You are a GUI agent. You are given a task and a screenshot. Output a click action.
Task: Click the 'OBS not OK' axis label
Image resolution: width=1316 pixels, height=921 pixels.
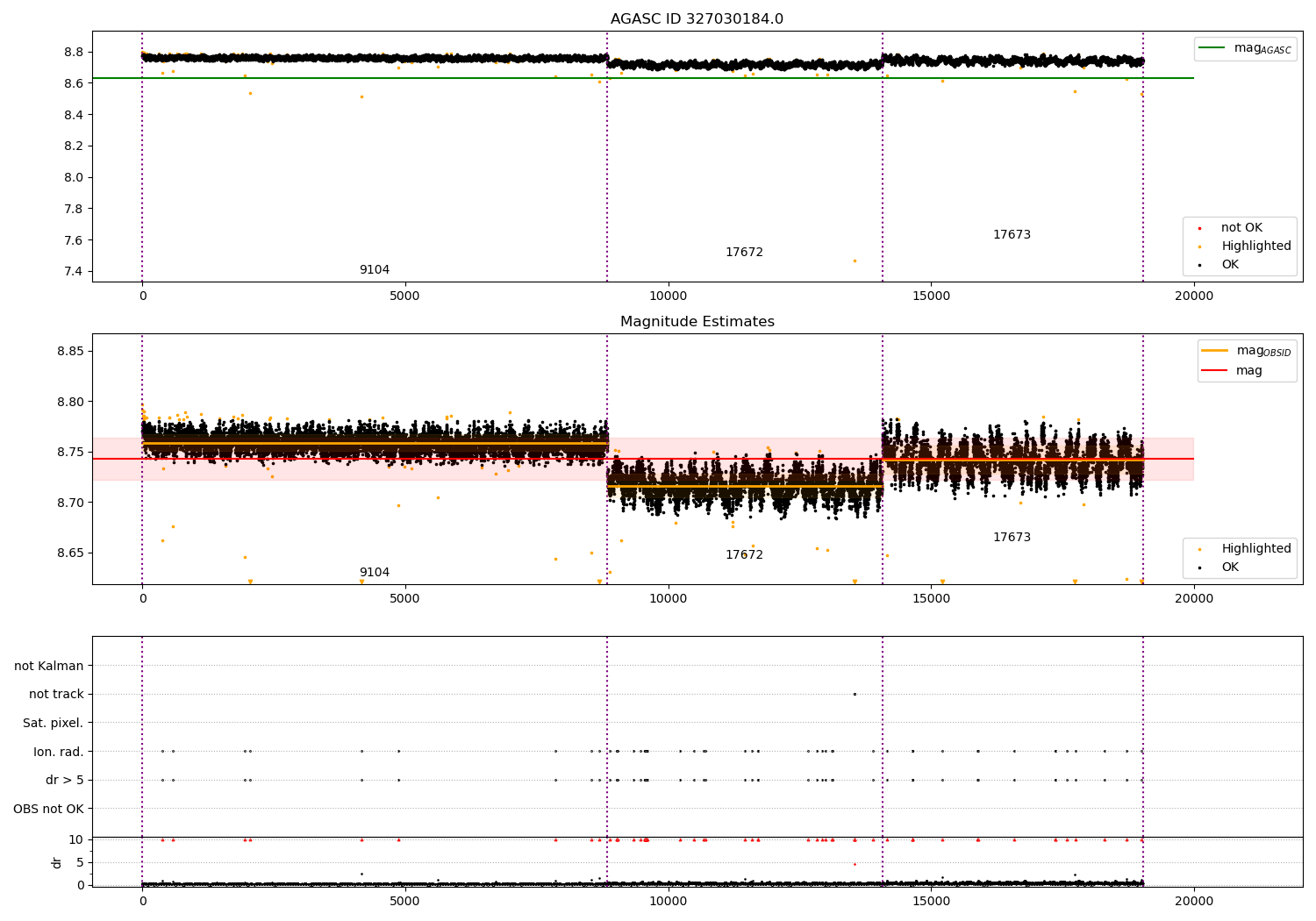point(49,809)
